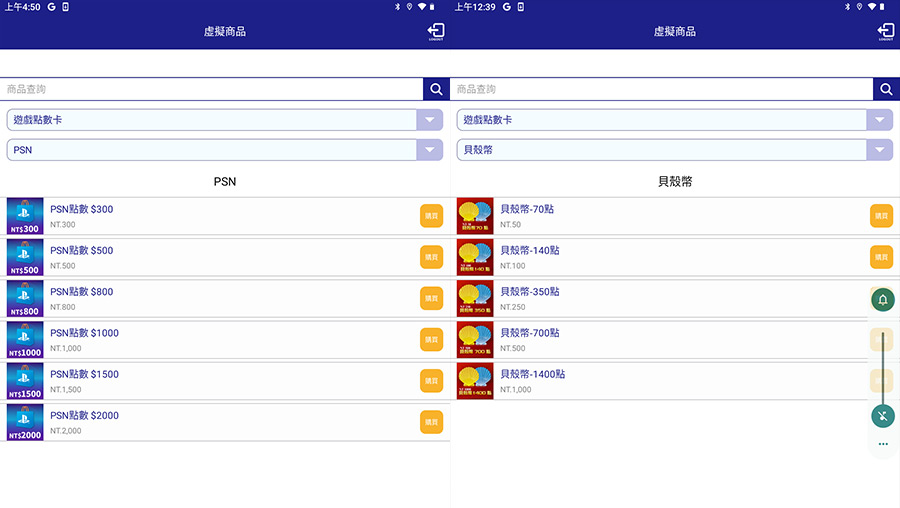Screen dimensions: 900x508
Task: Click the 貝殼幣 section heading
Action: tap(675, 181)
